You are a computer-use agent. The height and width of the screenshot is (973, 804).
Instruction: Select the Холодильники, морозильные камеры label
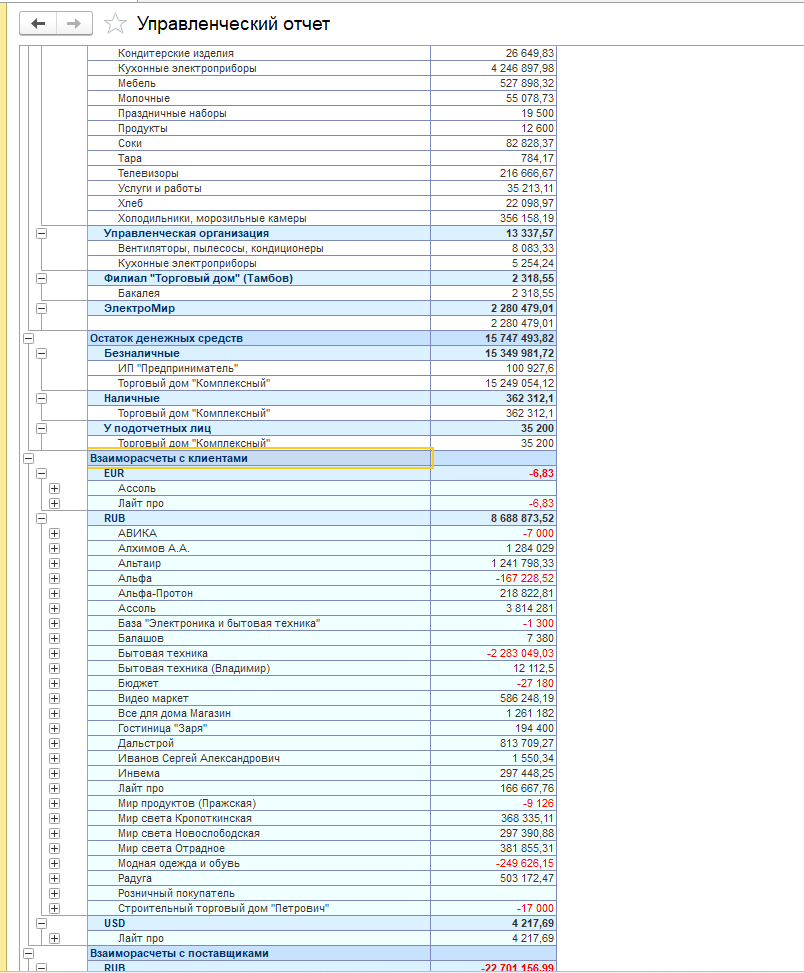pos(212,218)
